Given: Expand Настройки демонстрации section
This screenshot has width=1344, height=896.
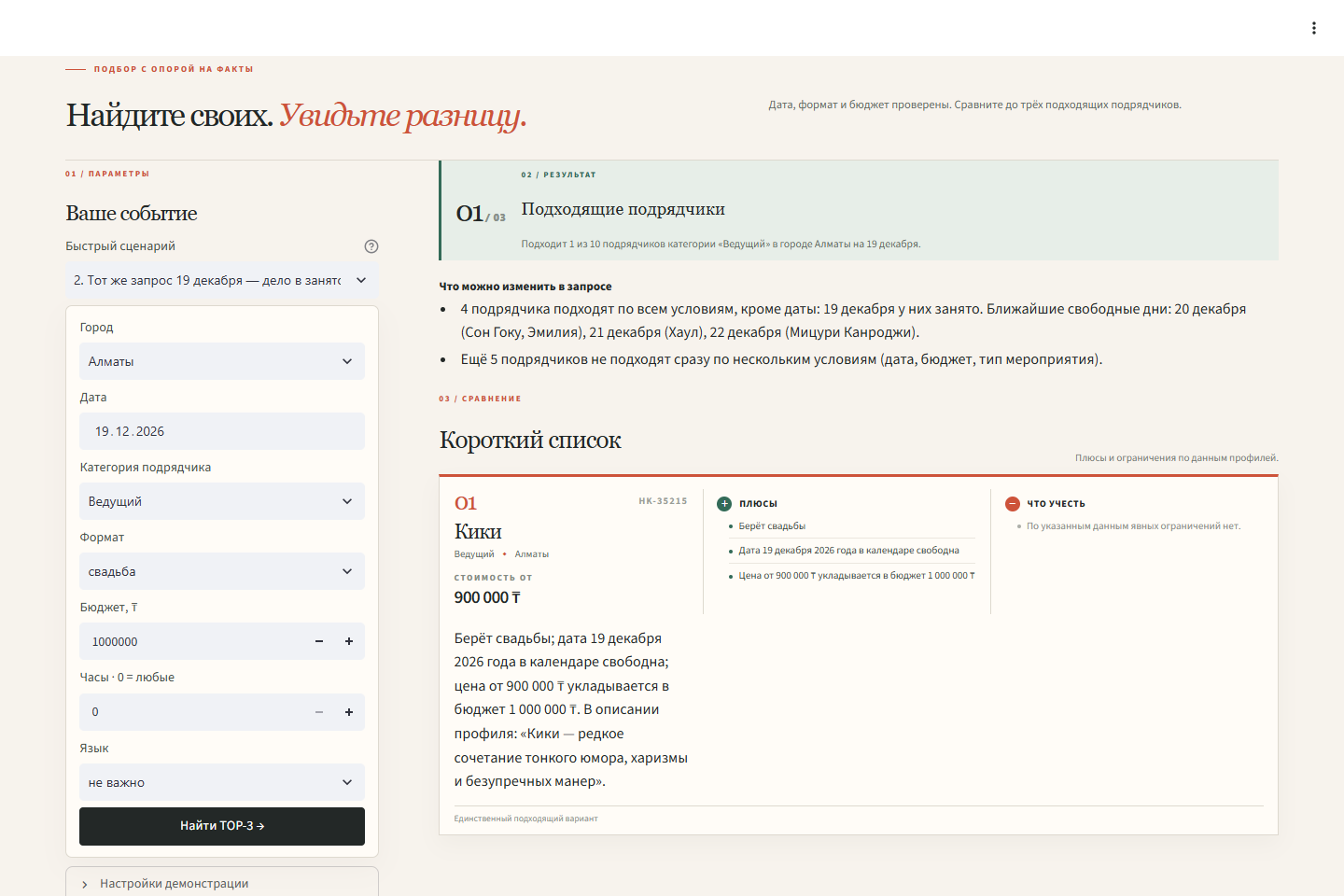Looking at the screenshot, I should (x=222, y=883).
